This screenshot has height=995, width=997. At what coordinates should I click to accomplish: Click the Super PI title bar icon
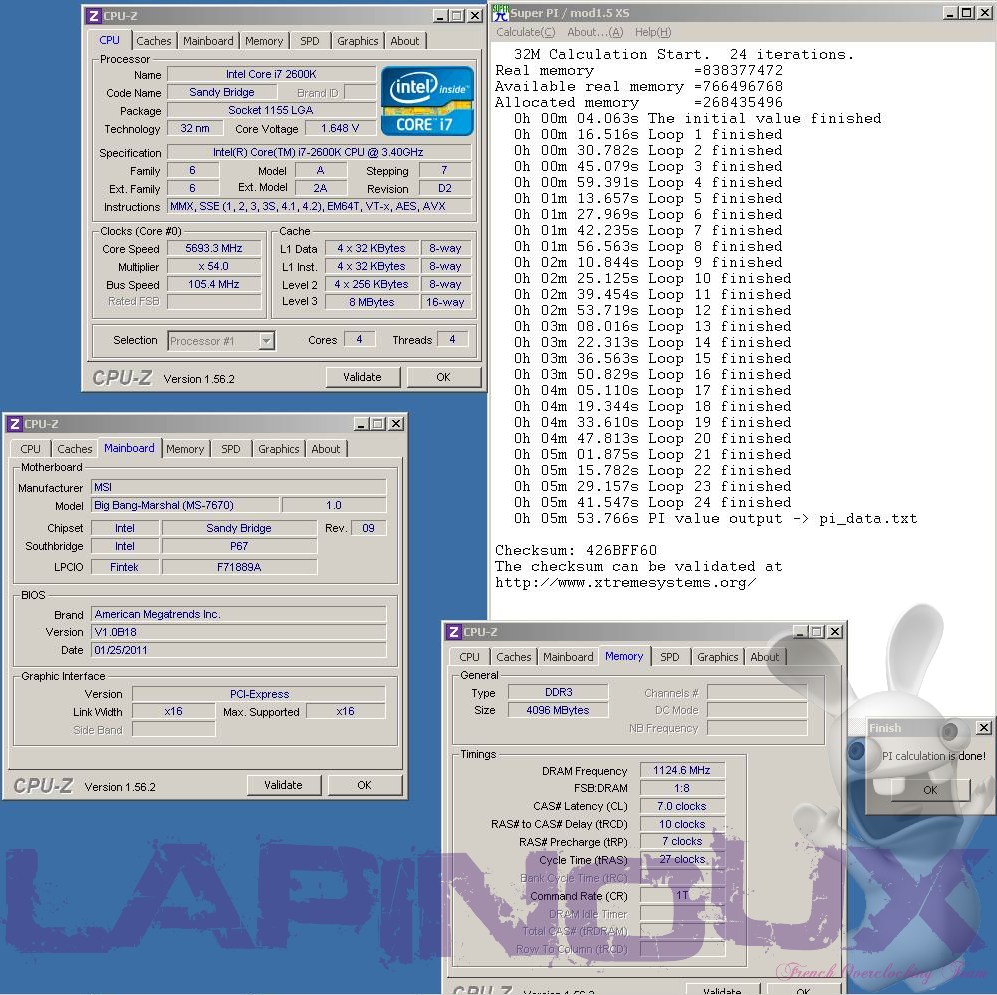coord(501,13)
